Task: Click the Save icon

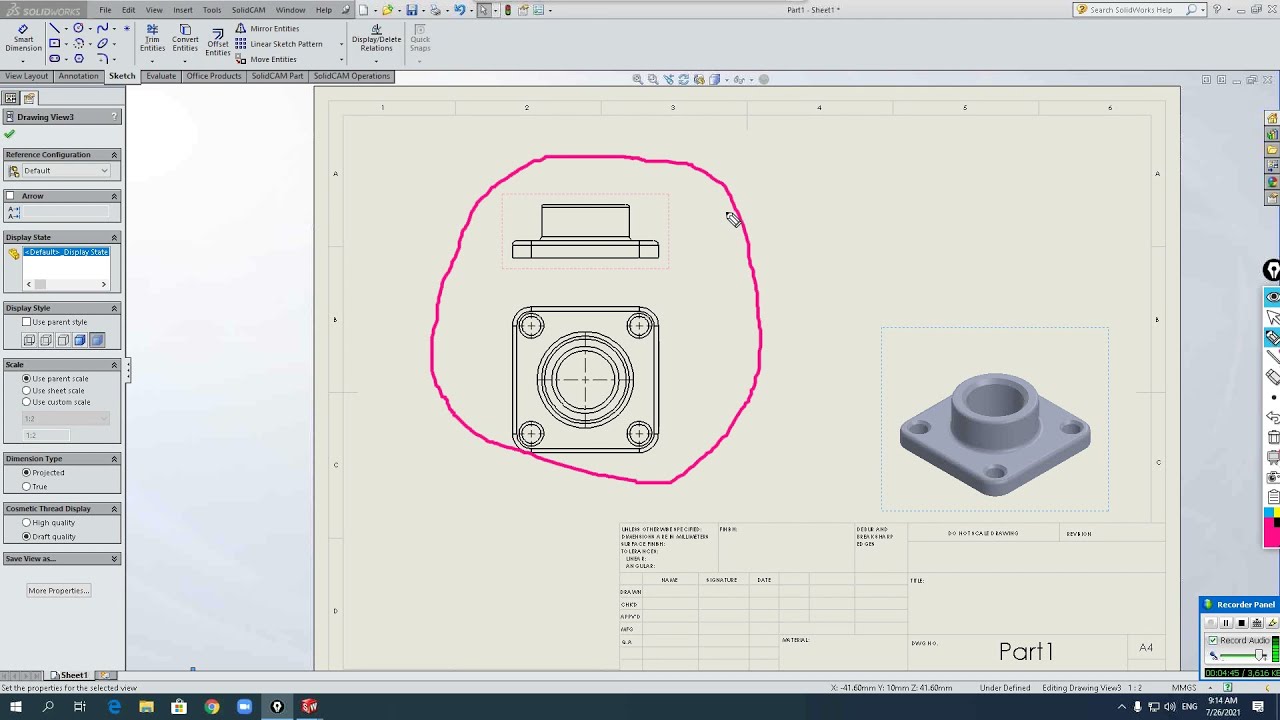Action: click(411, 10)
